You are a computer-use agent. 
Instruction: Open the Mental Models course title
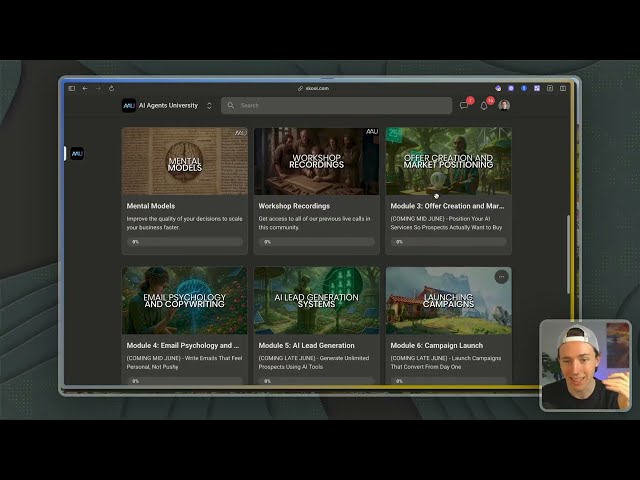pos(151,206)
